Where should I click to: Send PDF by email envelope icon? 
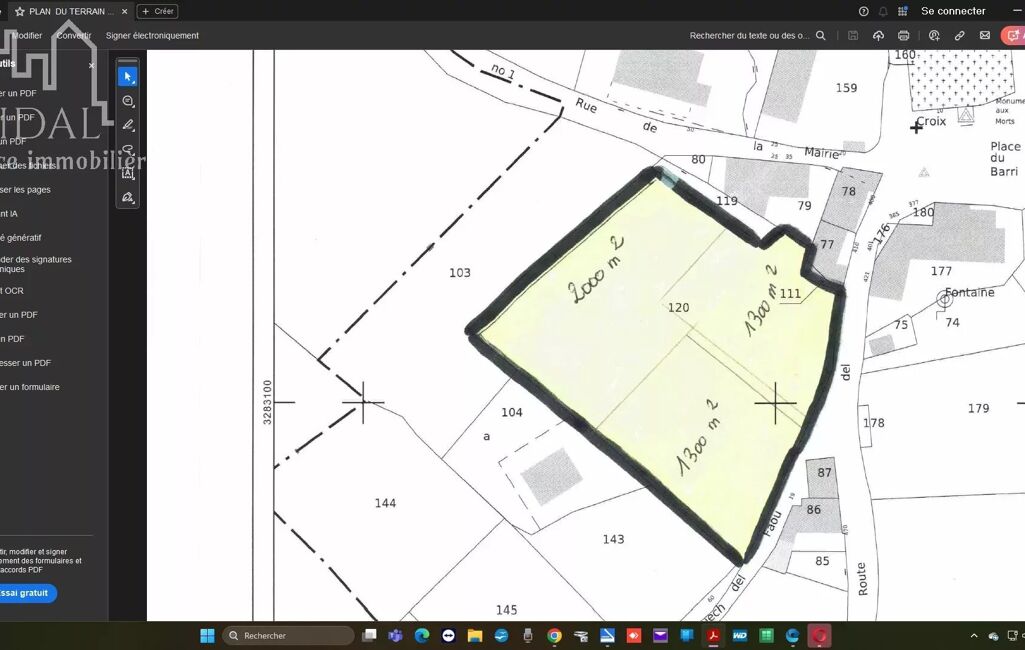click(x=985, y=36)
